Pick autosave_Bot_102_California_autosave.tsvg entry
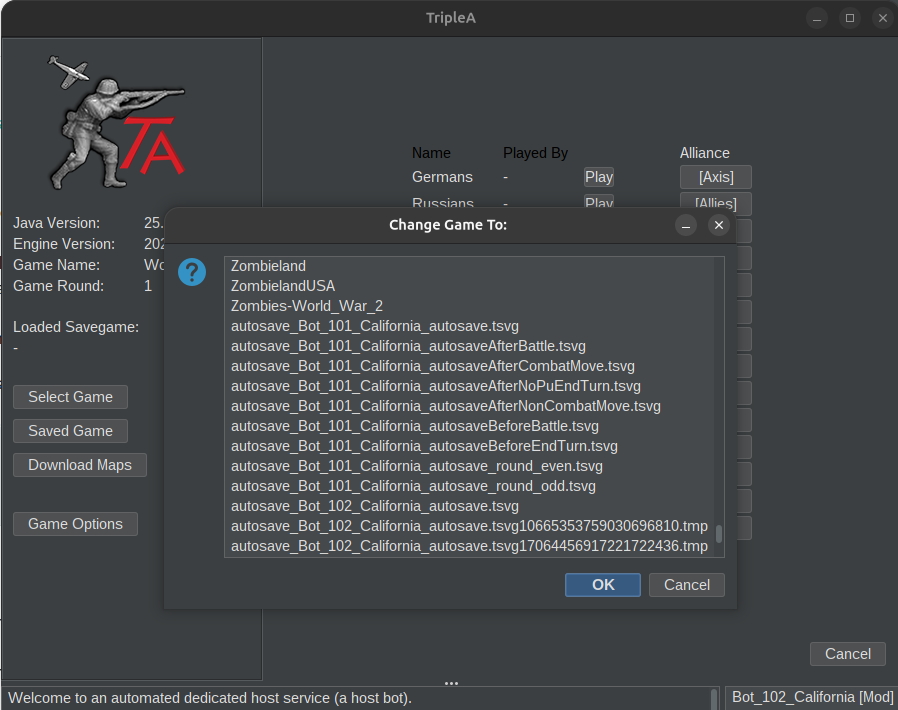 (470, 507)
